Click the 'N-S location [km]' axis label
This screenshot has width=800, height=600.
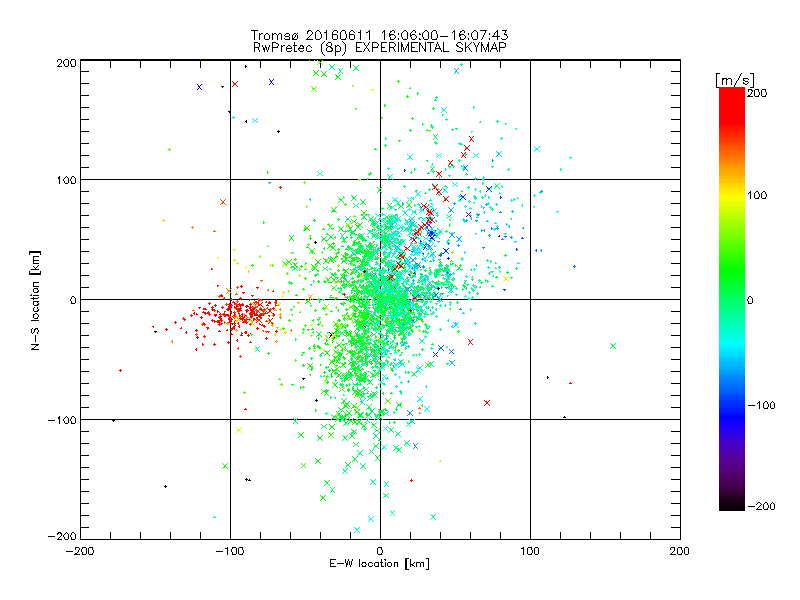click(x=35, y=300)
